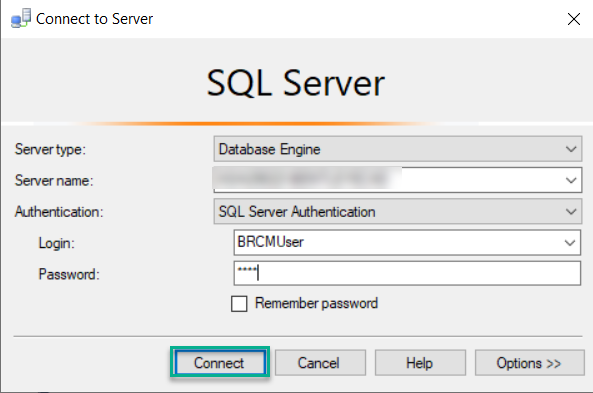Image resolution: width=593 pixels, height=393 pixels.
Task: Click the 'Remember password' label text
Action: point(317,303)
